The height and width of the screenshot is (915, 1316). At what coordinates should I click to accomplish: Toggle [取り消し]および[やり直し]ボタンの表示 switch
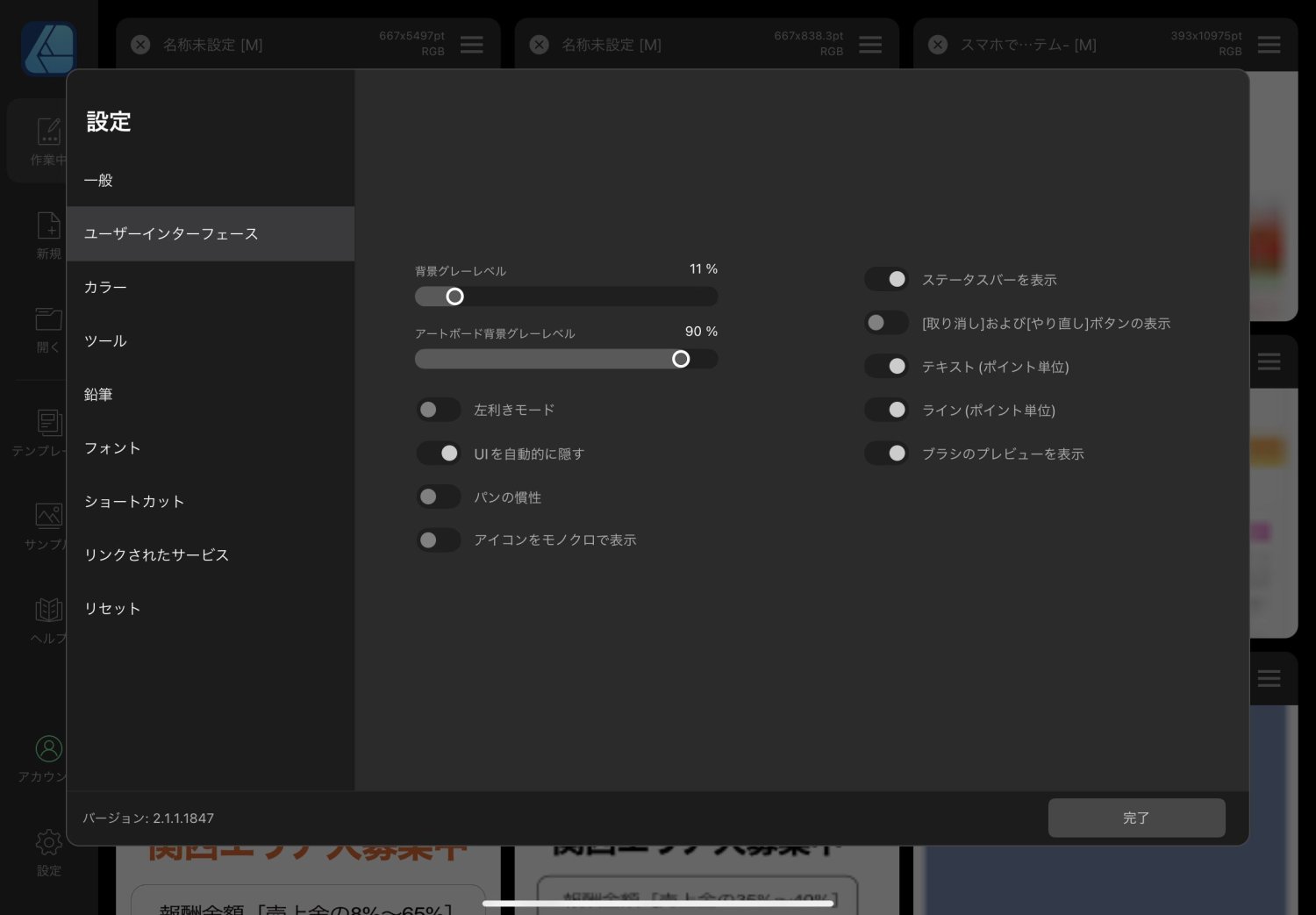click(x=886, y=323)
